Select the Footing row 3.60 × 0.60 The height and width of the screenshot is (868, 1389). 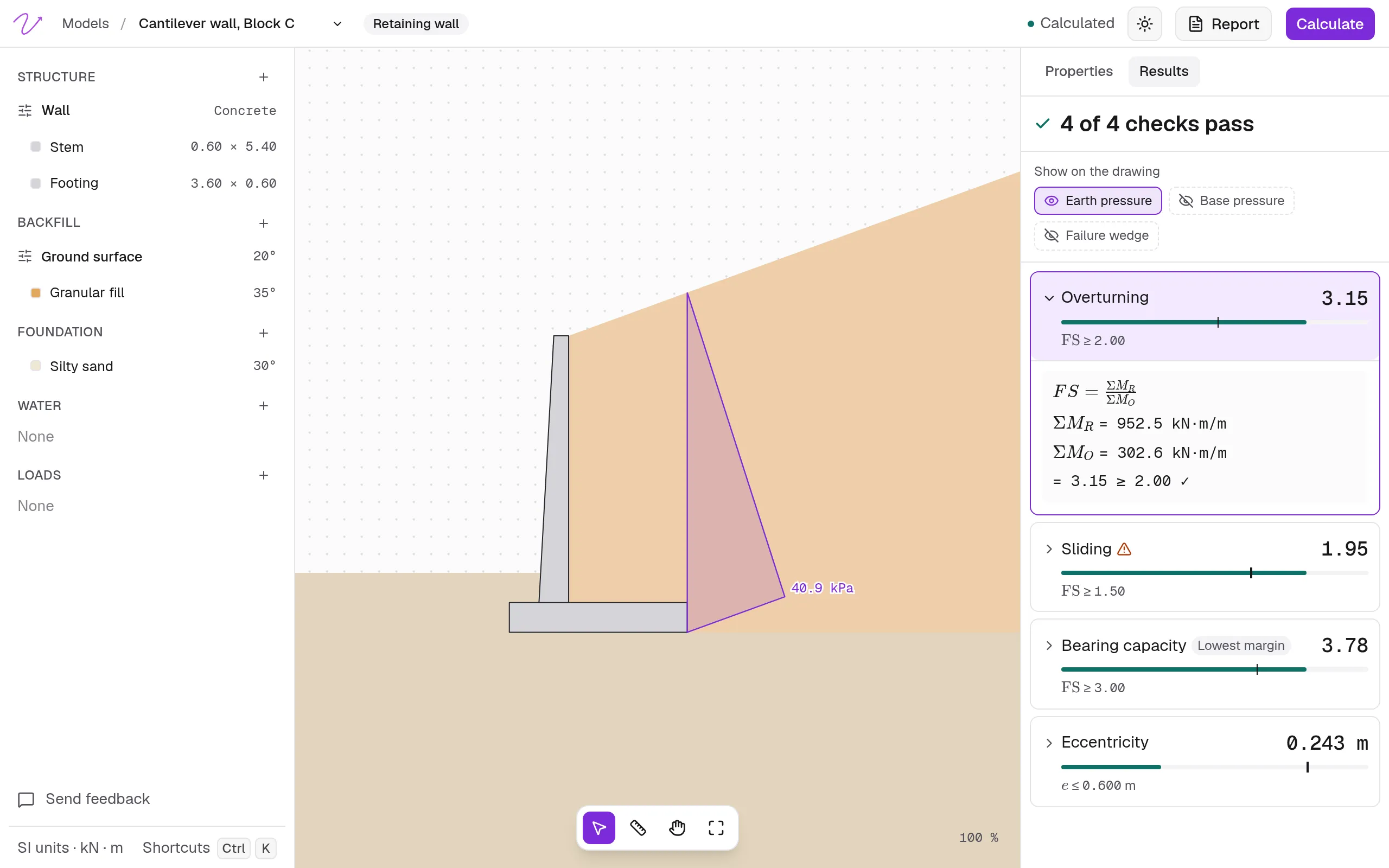[147, 183]
